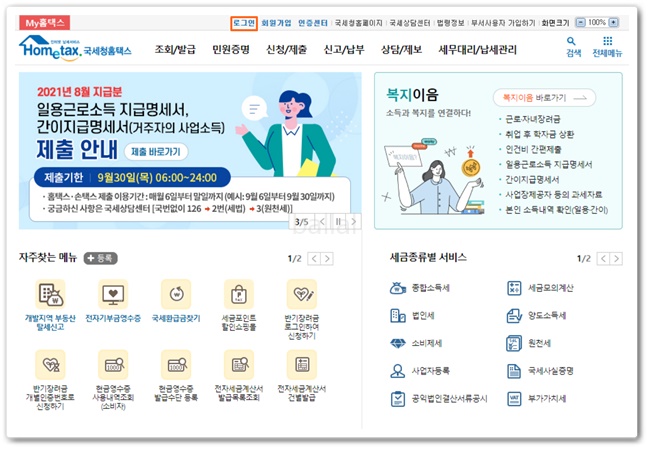Screen dimensions: 650x450
Task: Click 취업 후 학자금 상환 item
Action: [x=539, y=134]
